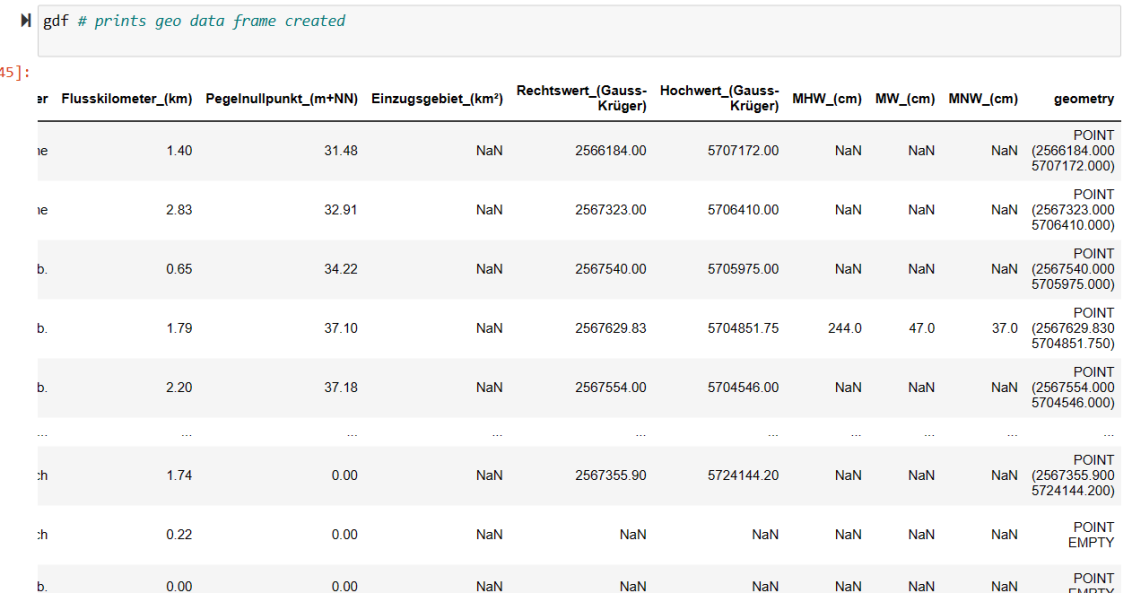Image resolution: width=1132 pixels, height=593 pixels.
Task: Click the Pegelnullpunkt value 31.48
Action: (340, 151)
